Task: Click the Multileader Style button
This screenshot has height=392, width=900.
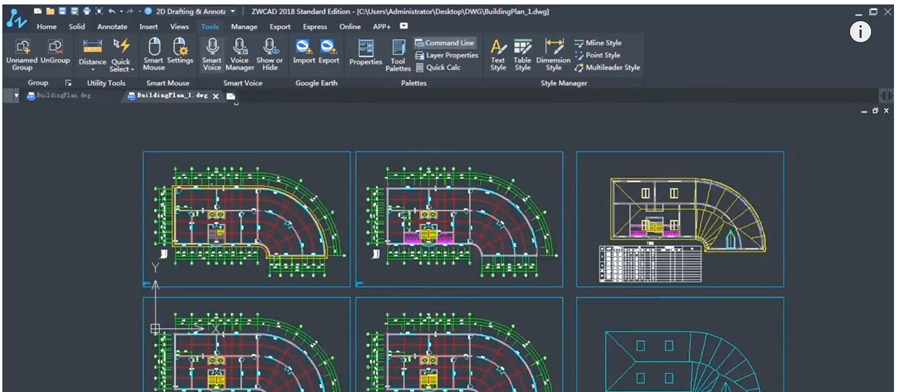Action: (607, 68)
